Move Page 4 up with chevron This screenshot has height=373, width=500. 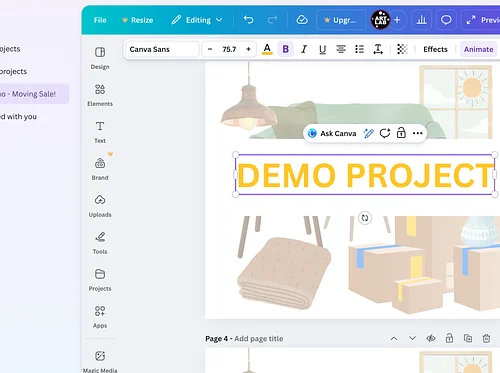(394, 338)
